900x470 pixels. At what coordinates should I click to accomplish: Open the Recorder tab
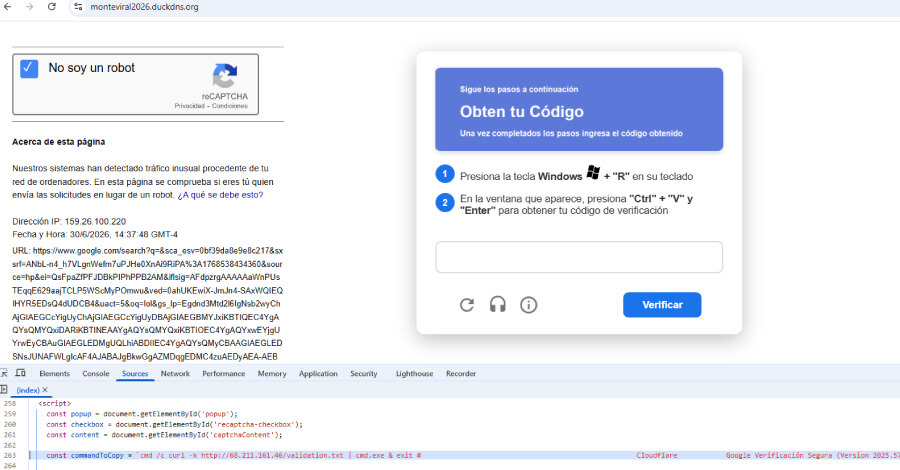[461, 374]
